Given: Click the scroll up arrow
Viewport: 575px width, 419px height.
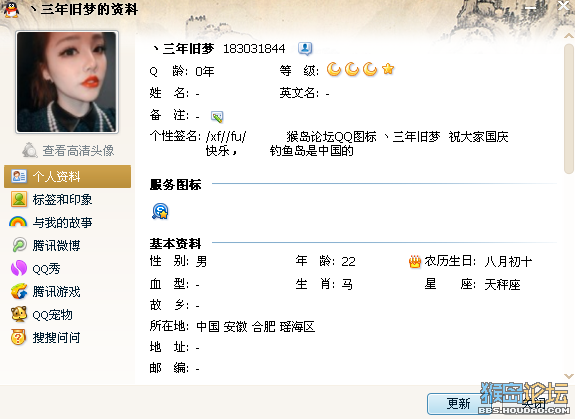Looking at the screenshot, I should (568, 36).
